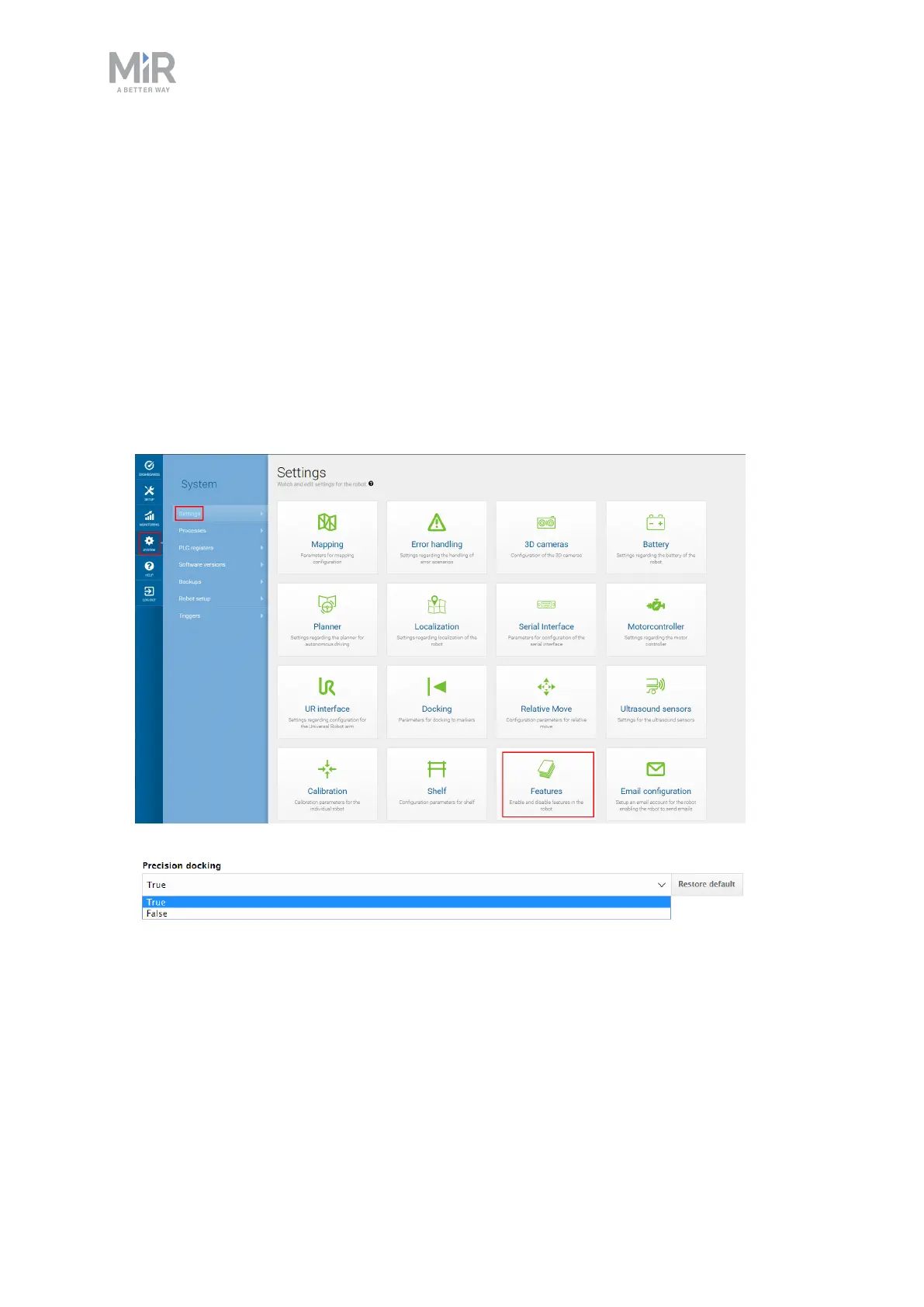
Task: Click the Battery tile title
Action: tap(656, 545)
